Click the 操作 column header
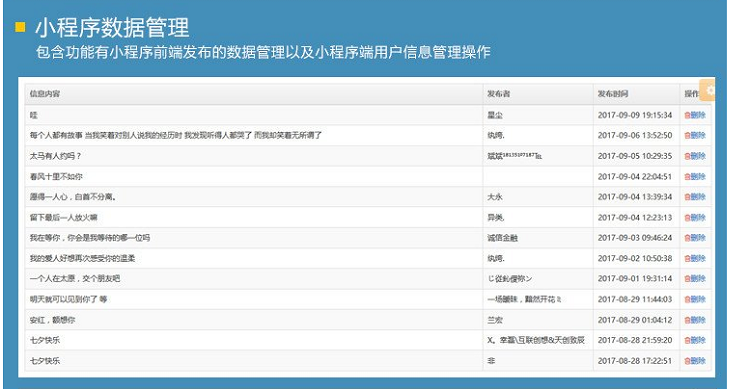 [x=692, y=94]
